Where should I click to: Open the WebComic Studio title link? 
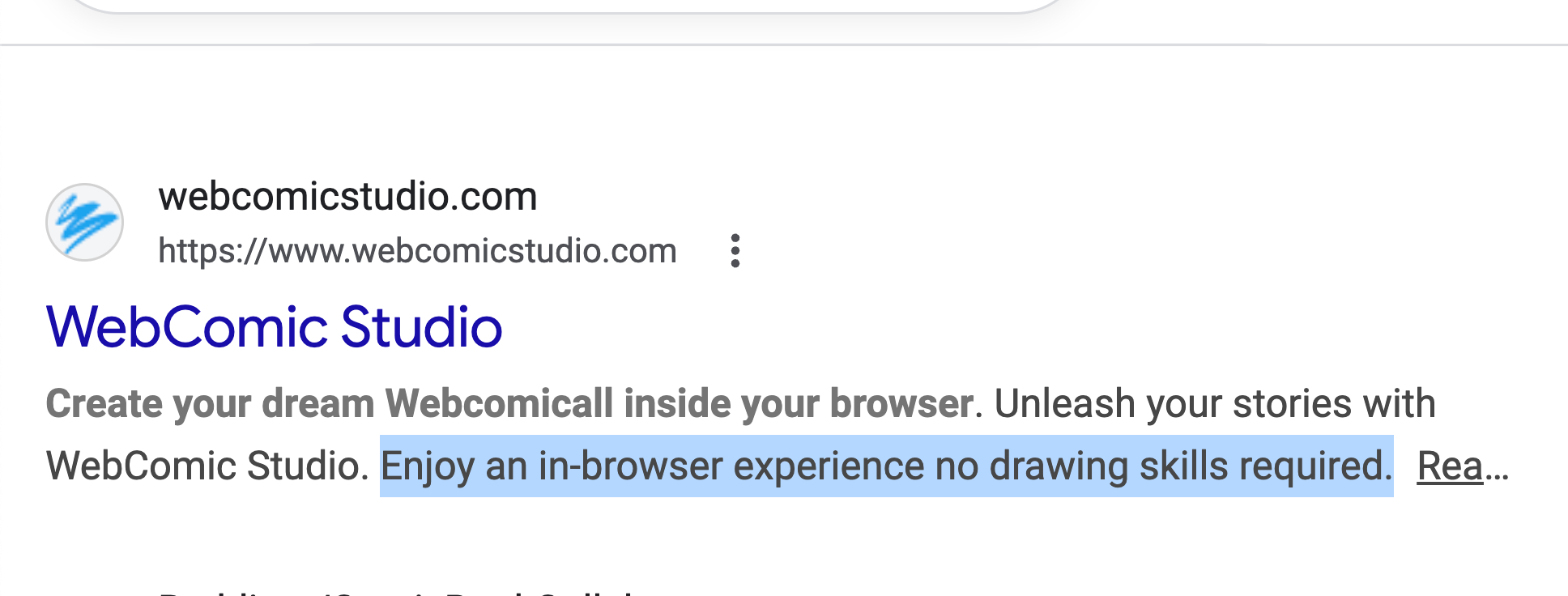tap(274, 327)
